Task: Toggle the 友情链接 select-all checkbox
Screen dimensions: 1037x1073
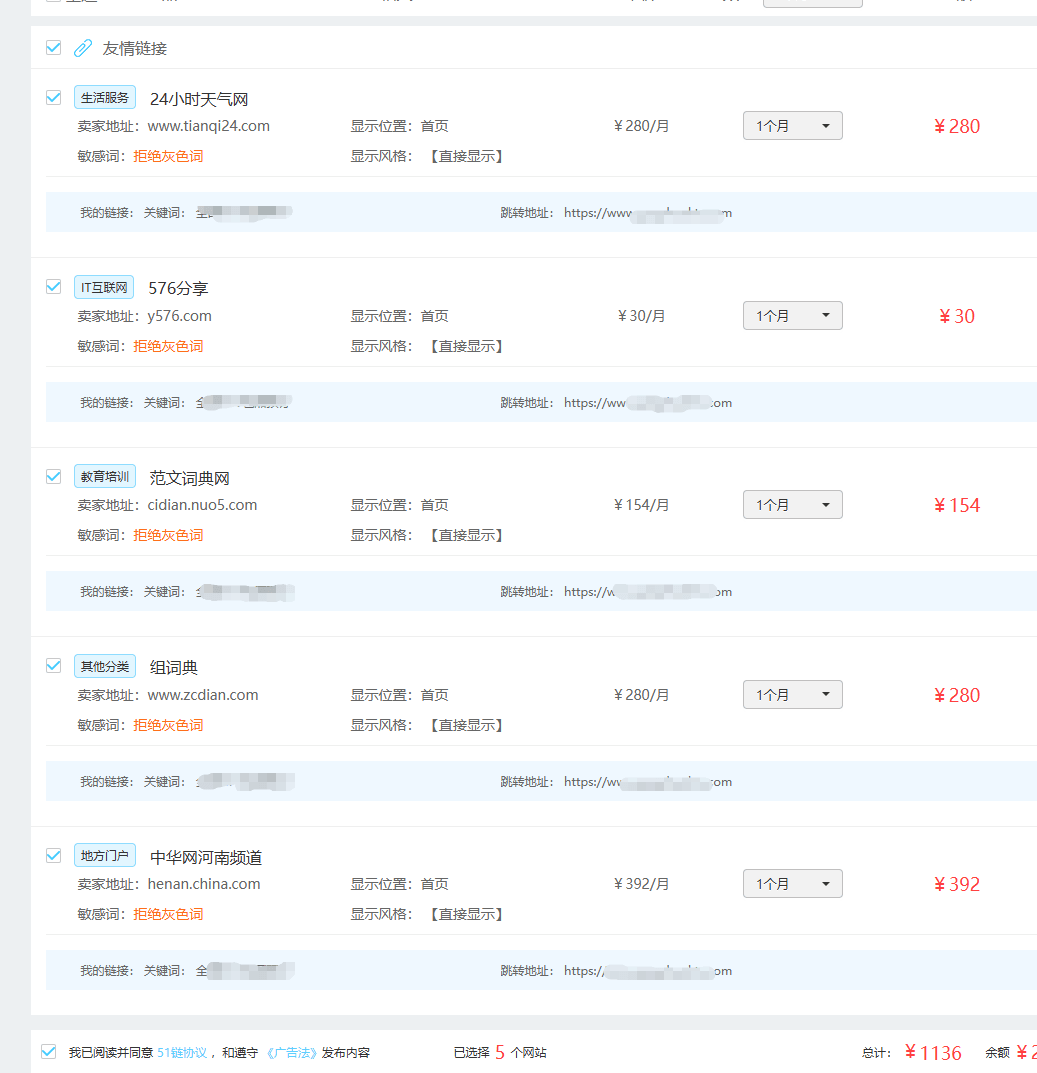Action: (53, 48)
